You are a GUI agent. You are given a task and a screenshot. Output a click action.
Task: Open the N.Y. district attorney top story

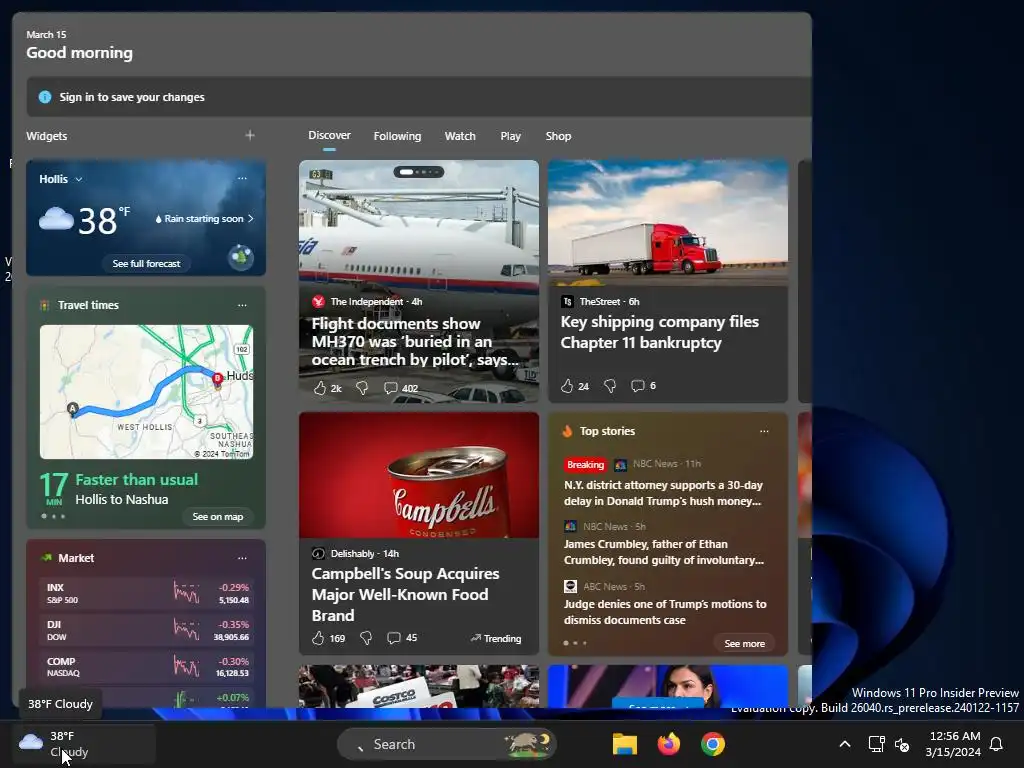(x=664, y=493)
